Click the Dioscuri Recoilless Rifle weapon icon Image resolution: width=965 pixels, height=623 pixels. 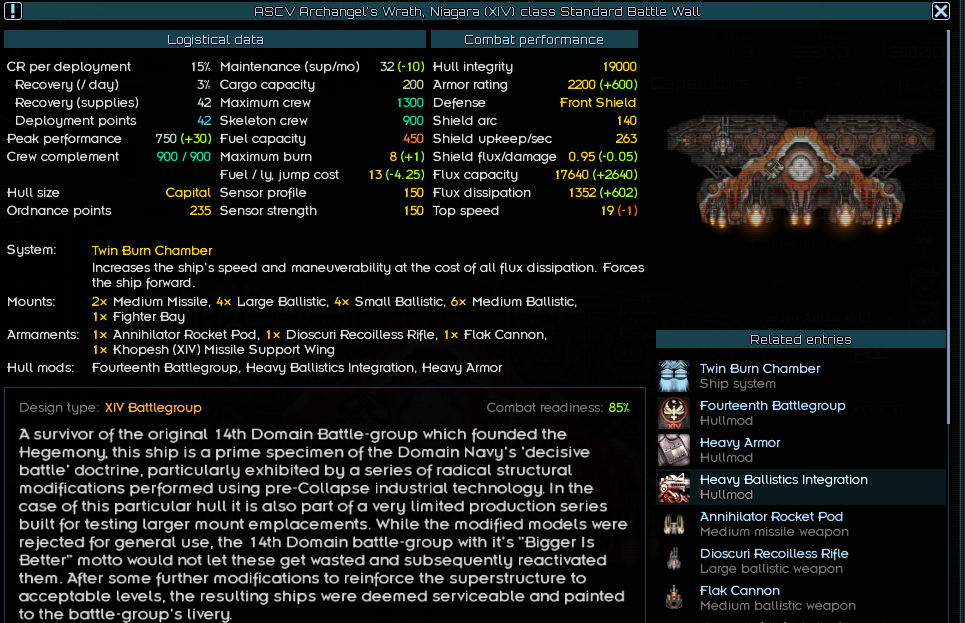674,560
